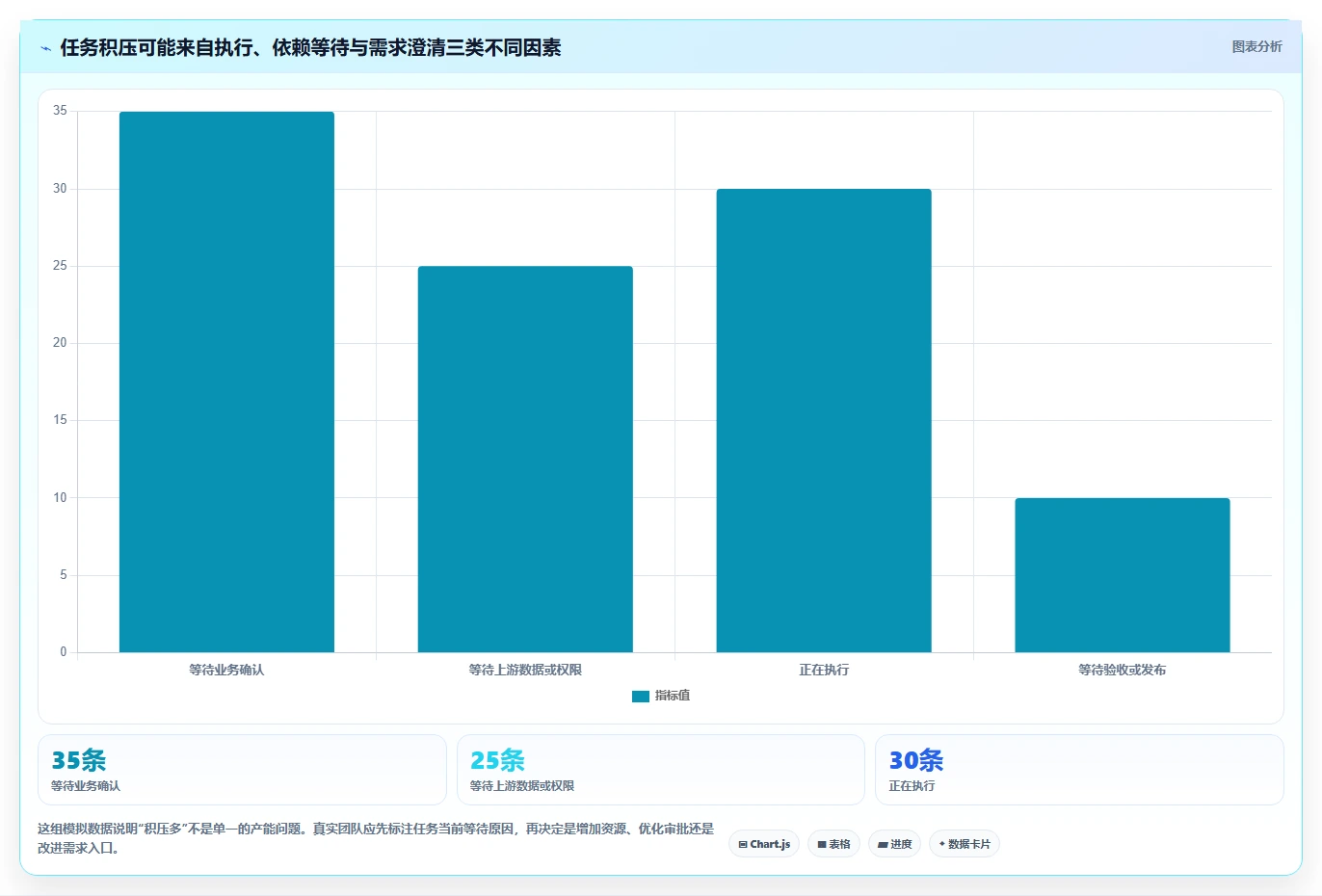This screenshot has height=896, width=1322.
Task: Select the Chart.js tag chip
Action: (764, 844)
